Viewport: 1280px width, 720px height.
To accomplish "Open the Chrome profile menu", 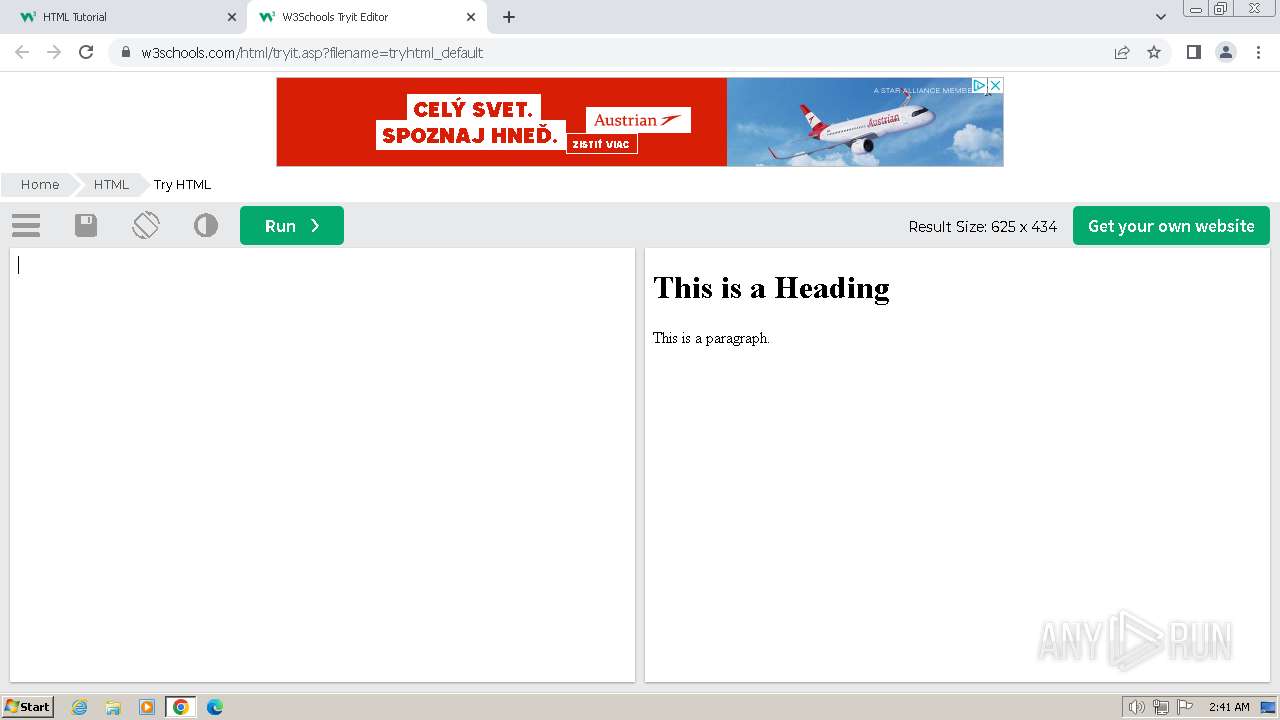I will click(1226, 52).
